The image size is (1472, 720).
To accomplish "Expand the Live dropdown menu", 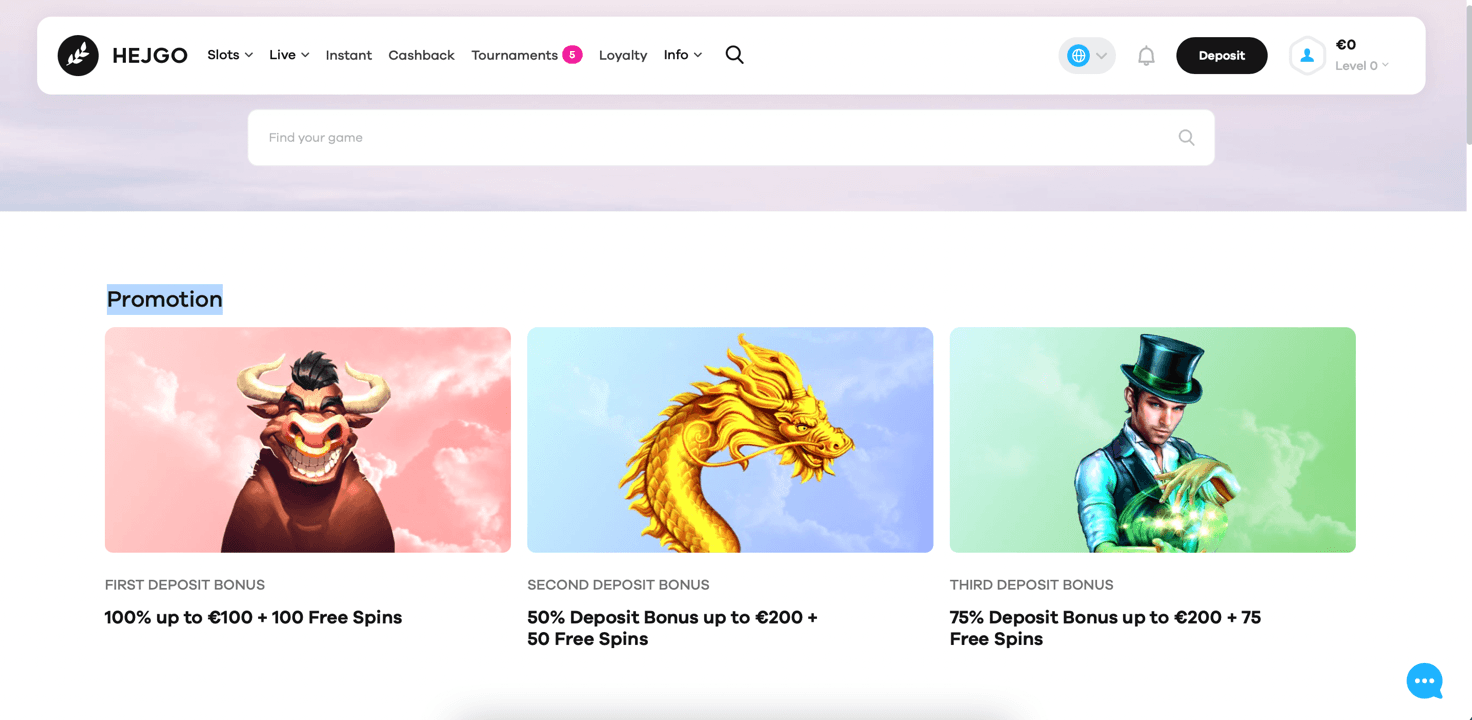I will point(288,55).
